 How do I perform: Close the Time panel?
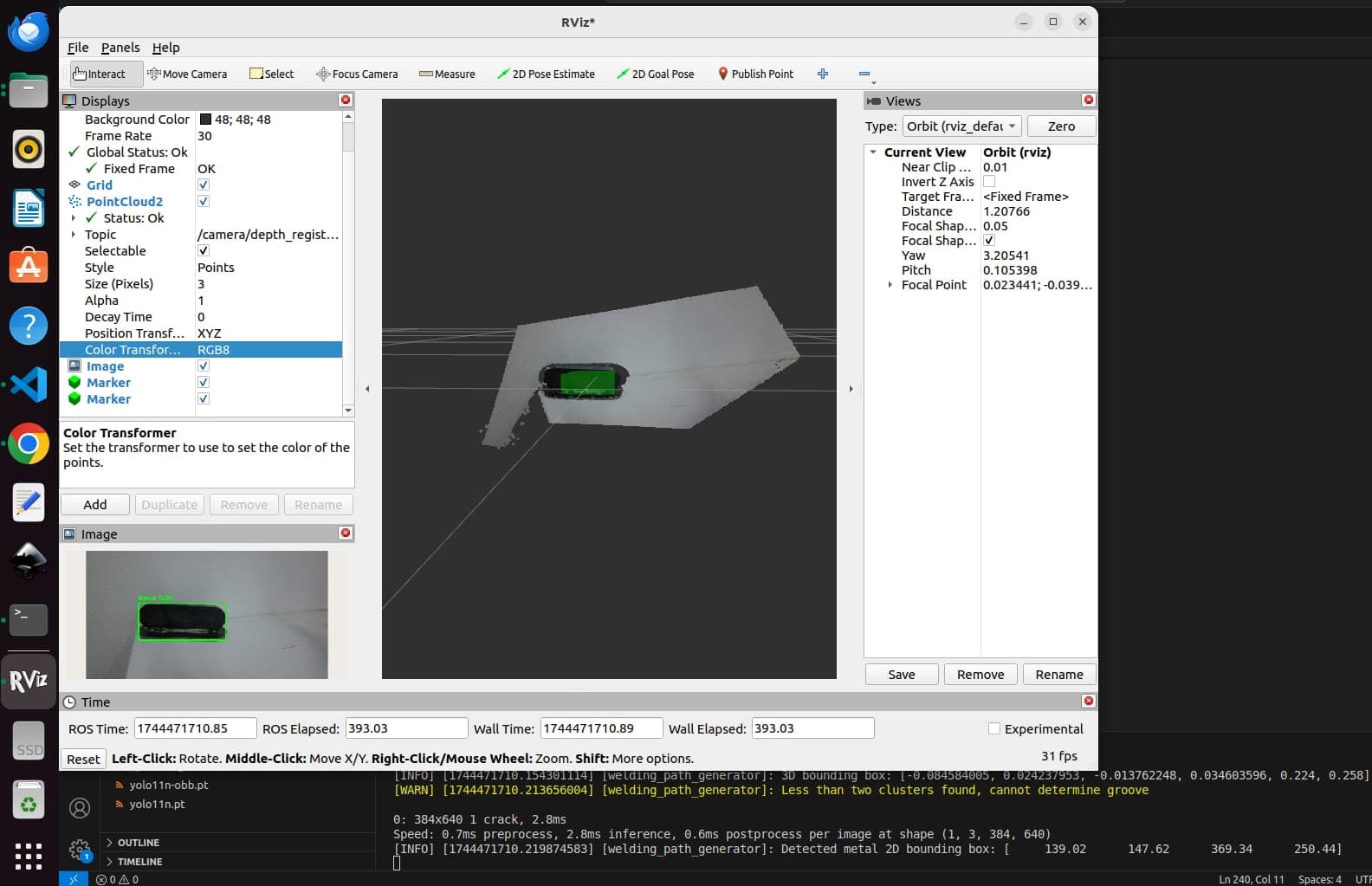tap(1089, 702)
